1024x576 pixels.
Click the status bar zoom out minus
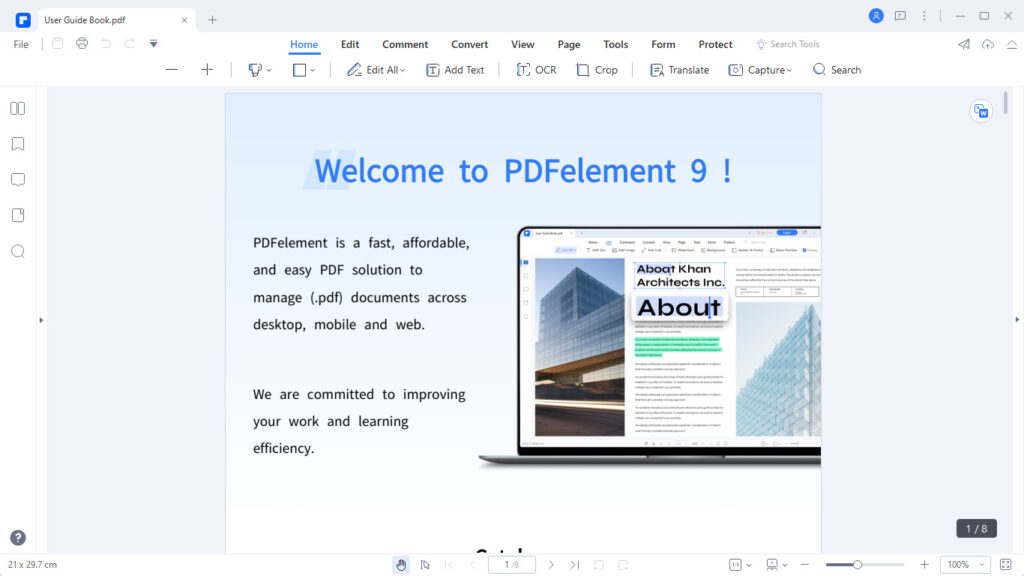(x=805, y=565)
